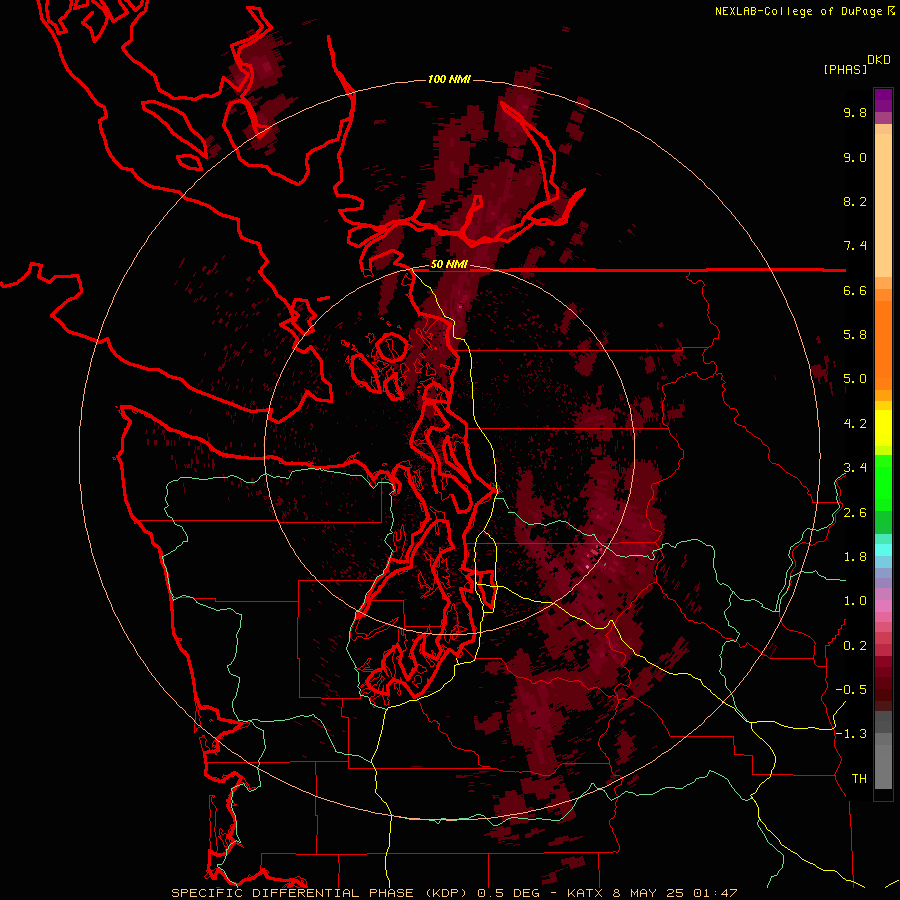Click the 100 NMI range ring label
The width and height of the screenshot is (900, 900).
coord(449,79)
